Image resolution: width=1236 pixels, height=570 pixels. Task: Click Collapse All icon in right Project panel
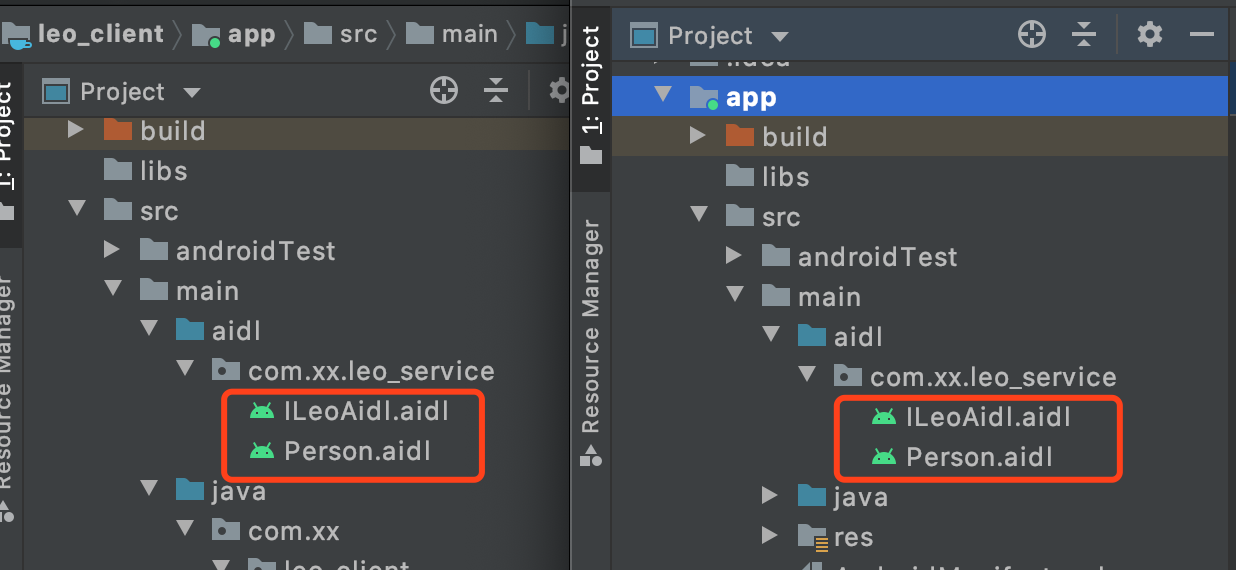1084,35
